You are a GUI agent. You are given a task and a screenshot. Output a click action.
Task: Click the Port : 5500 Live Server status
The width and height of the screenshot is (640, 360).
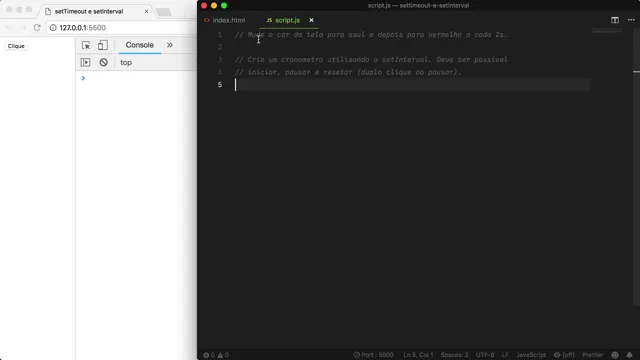(x=373, y=355)
